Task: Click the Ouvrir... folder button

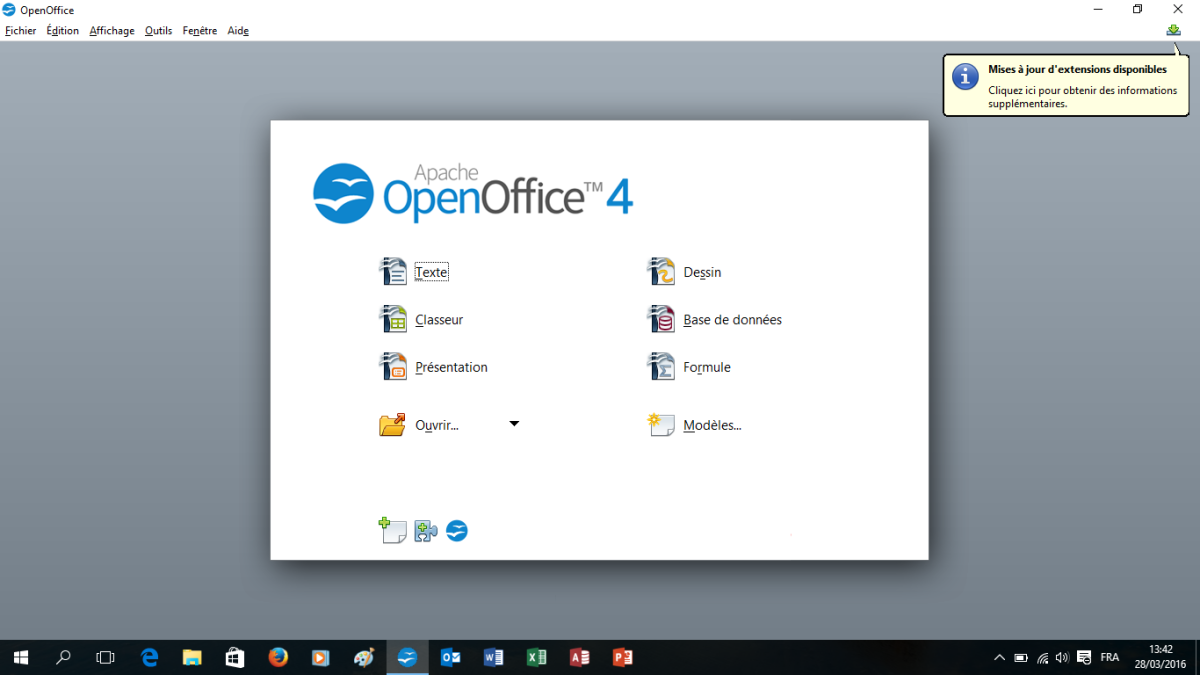Action: pyautogui.click(x=419, y=425)
